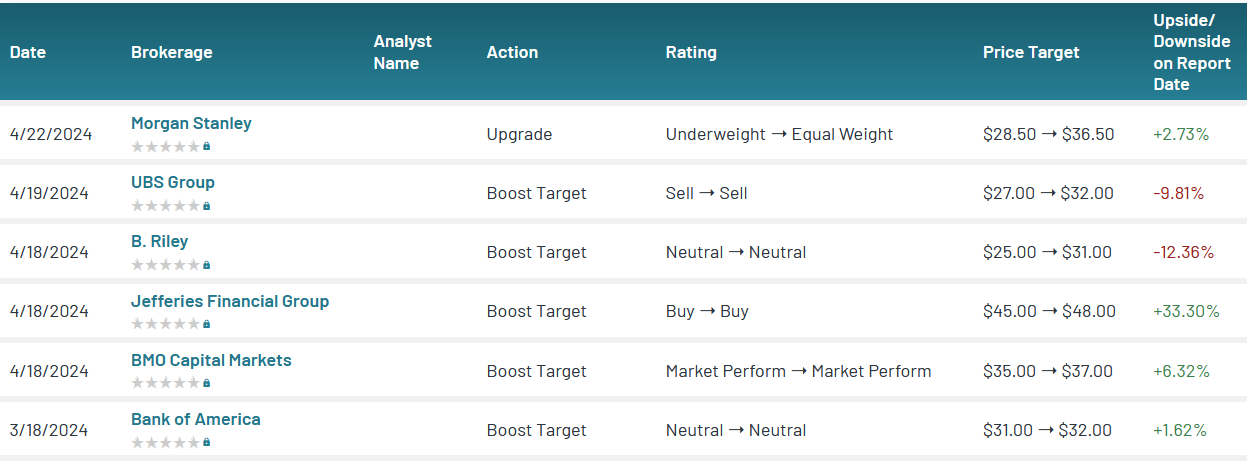Click the Price Target column header
Viewport: 1247px width, 463px height.
coord(1030,53)
